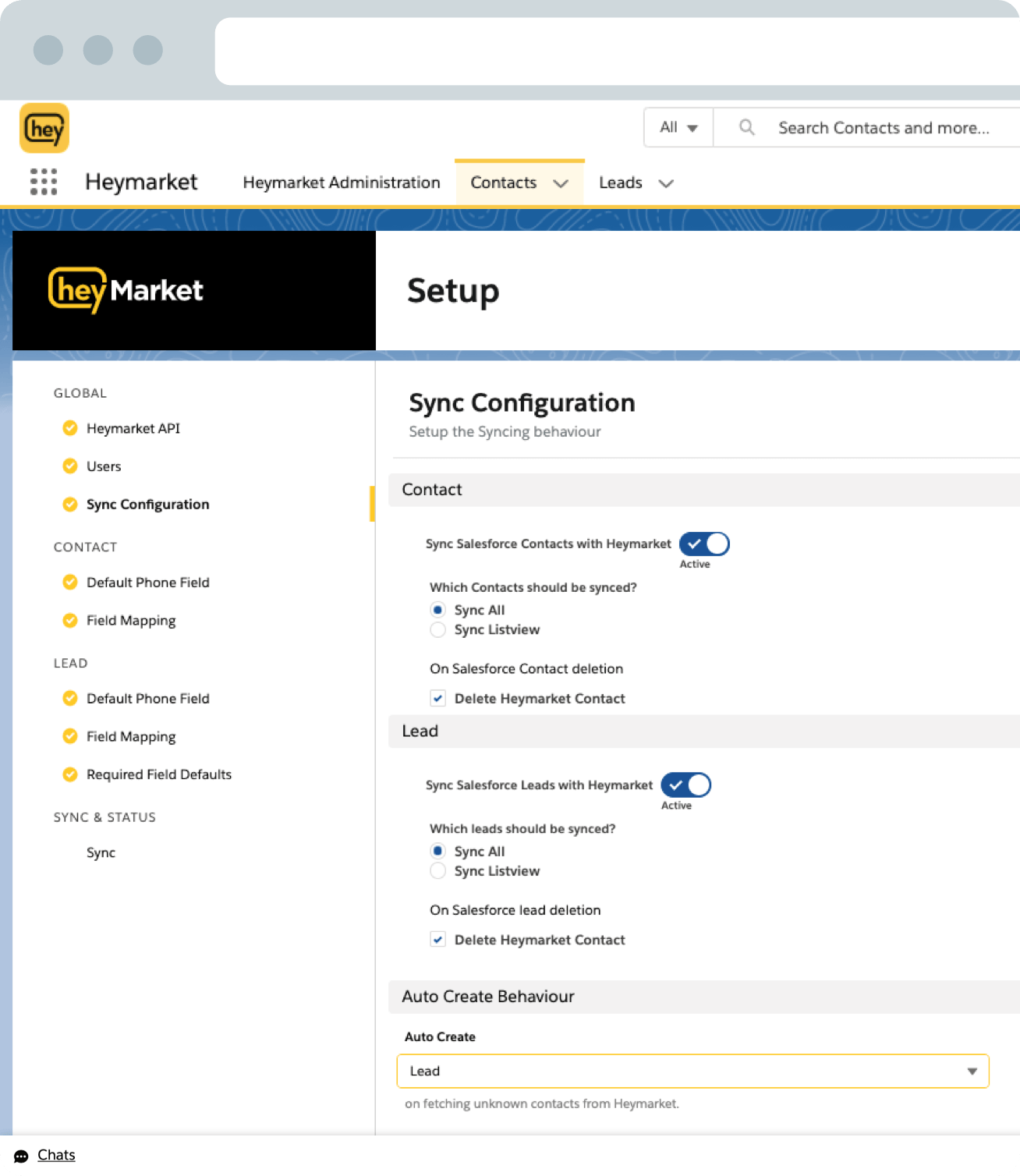The width and height of the screenshot is (1020, 1176).
Task: Click the Sync Configuration page heading
Action: tap(522, 402)
